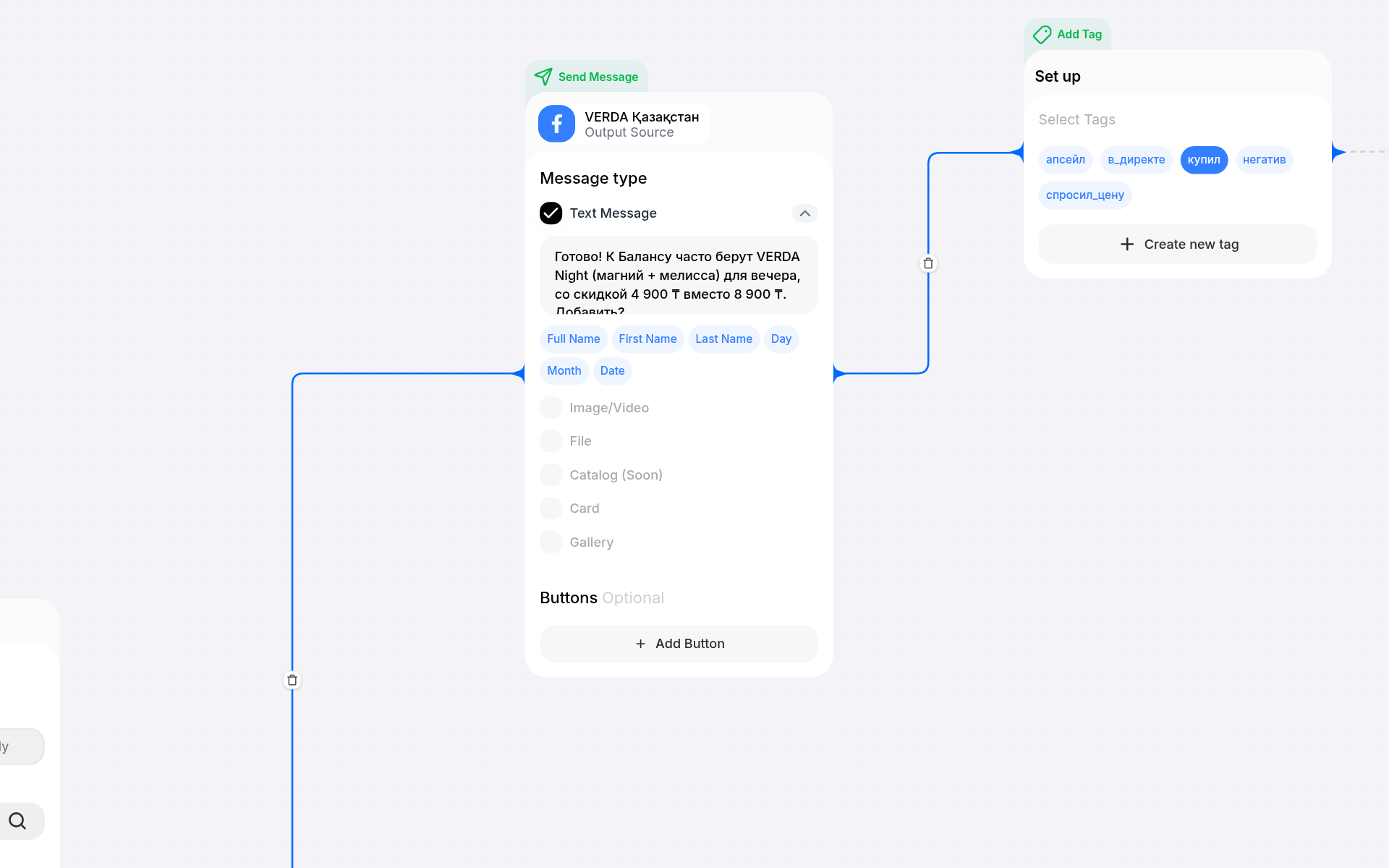The height and width of the screenshot is (868, 1389).
Task: Click the Send Message paper plane icon
Action: click(x=543, y=77)
